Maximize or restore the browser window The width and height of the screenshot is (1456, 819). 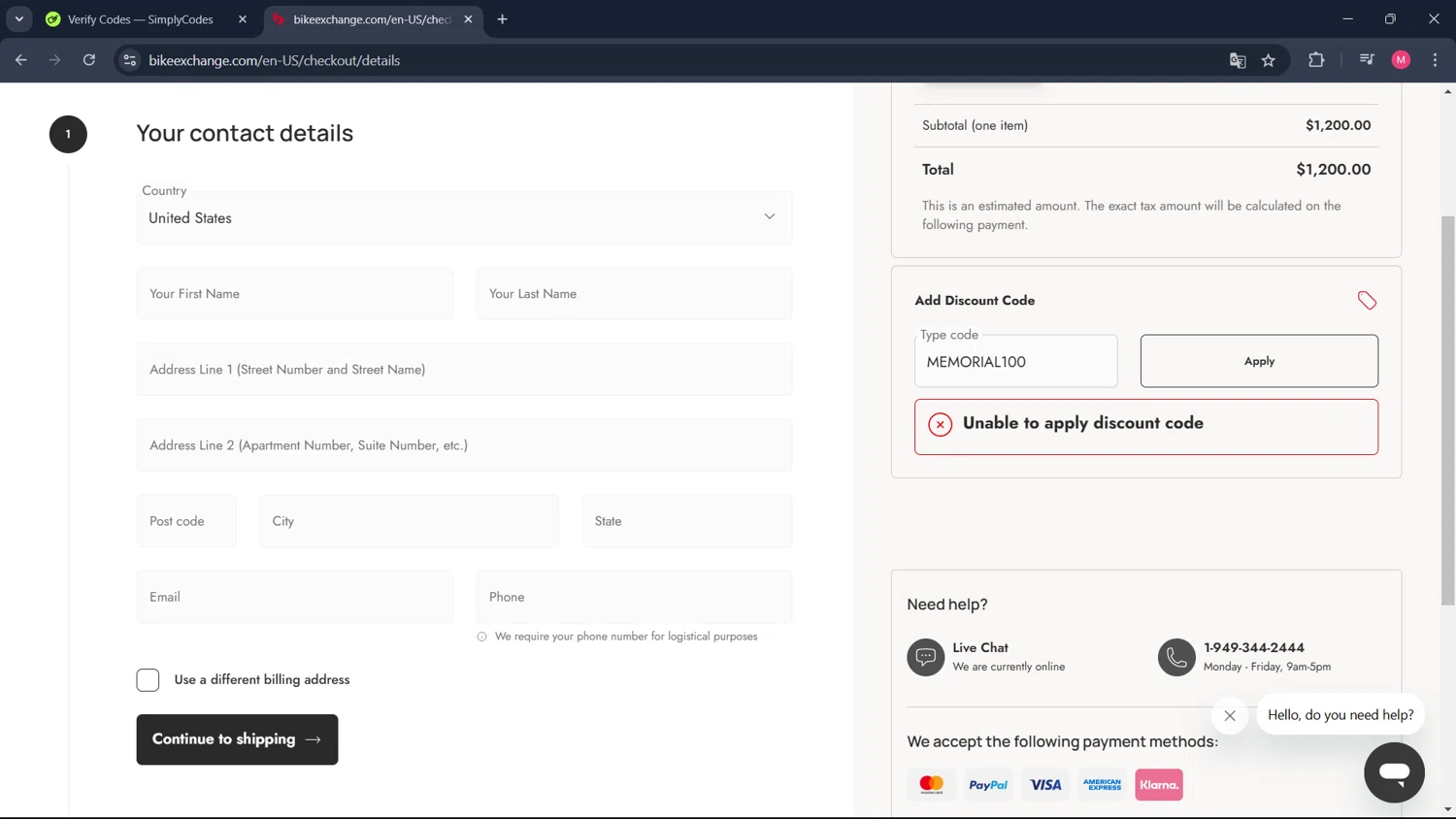click(x=1390, y=19)
